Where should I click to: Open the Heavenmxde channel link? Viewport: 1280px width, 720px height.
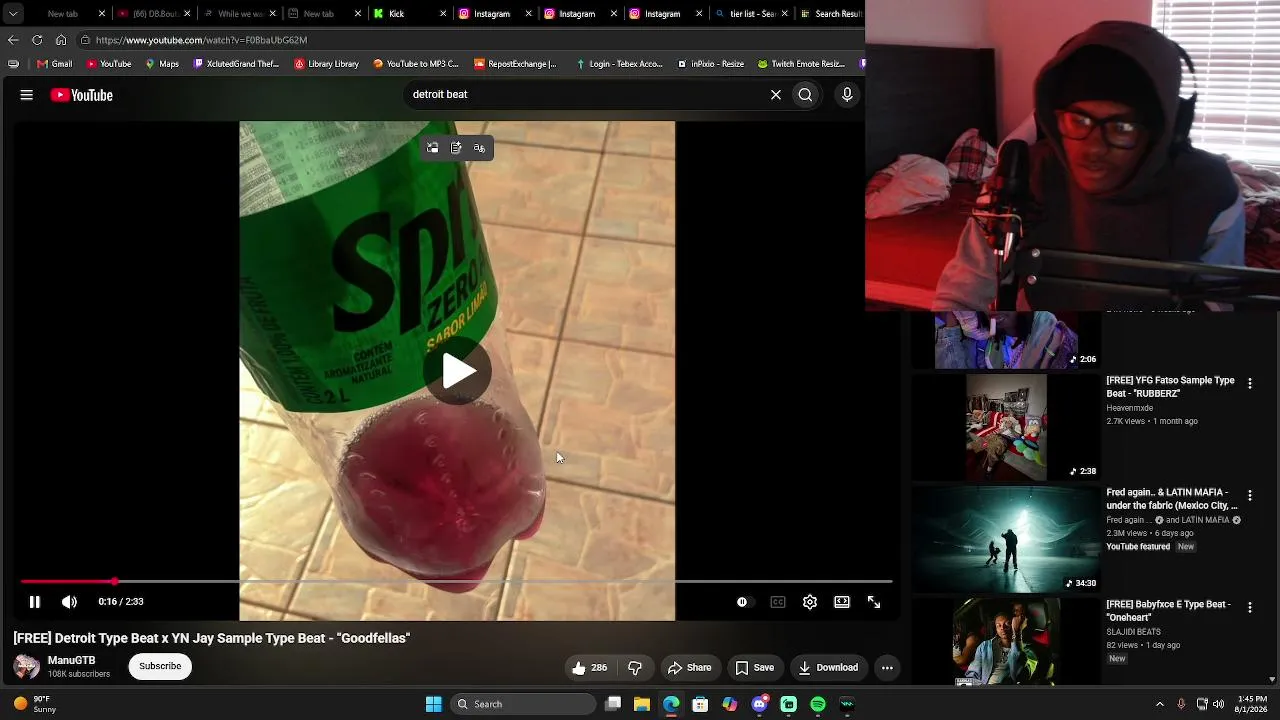click(x=1130, y=408)
